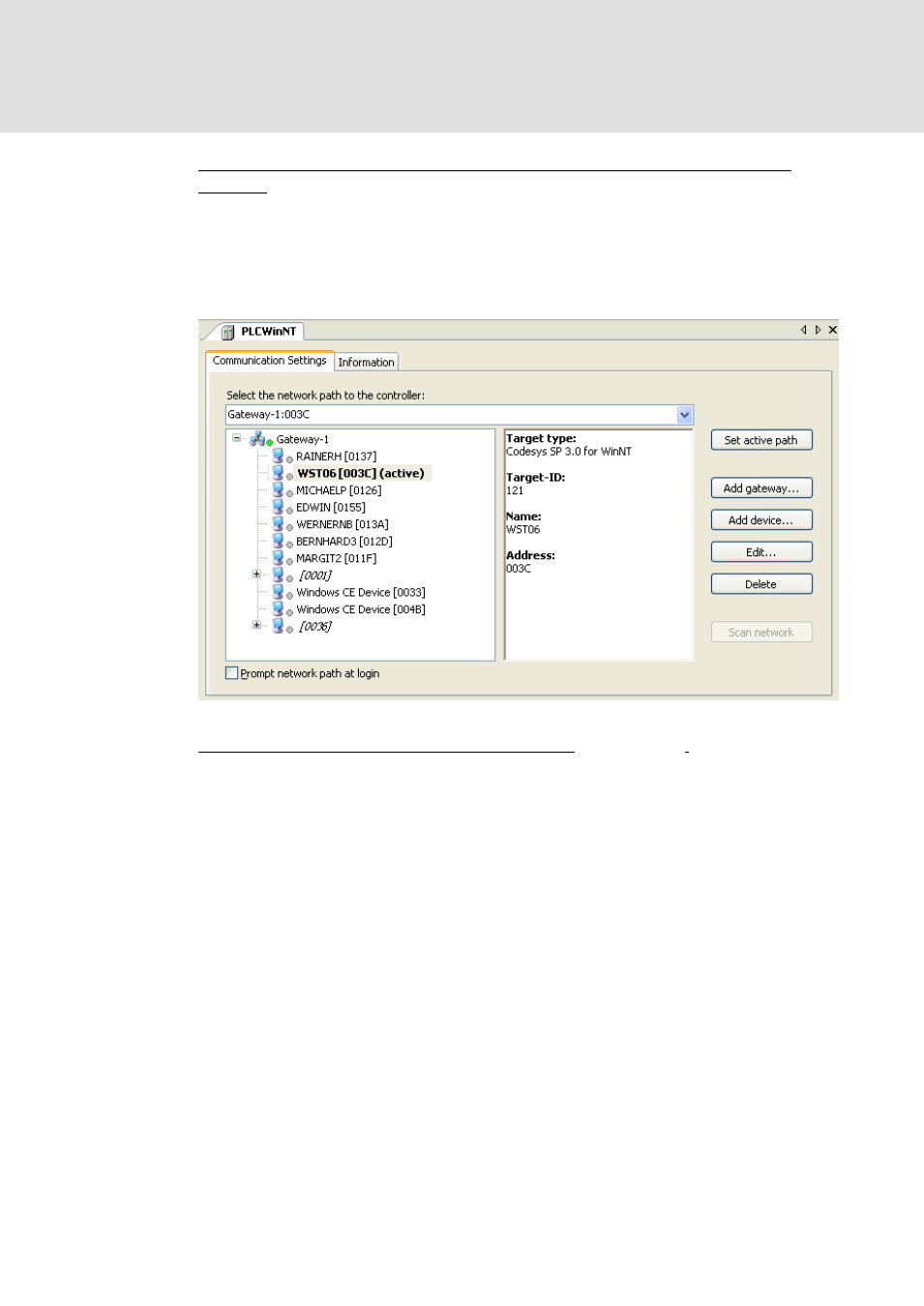This screenshot has height=1306, width=924.
Task: Click the Windows CE Device [004B] icon
Action: tap(278, 609)
